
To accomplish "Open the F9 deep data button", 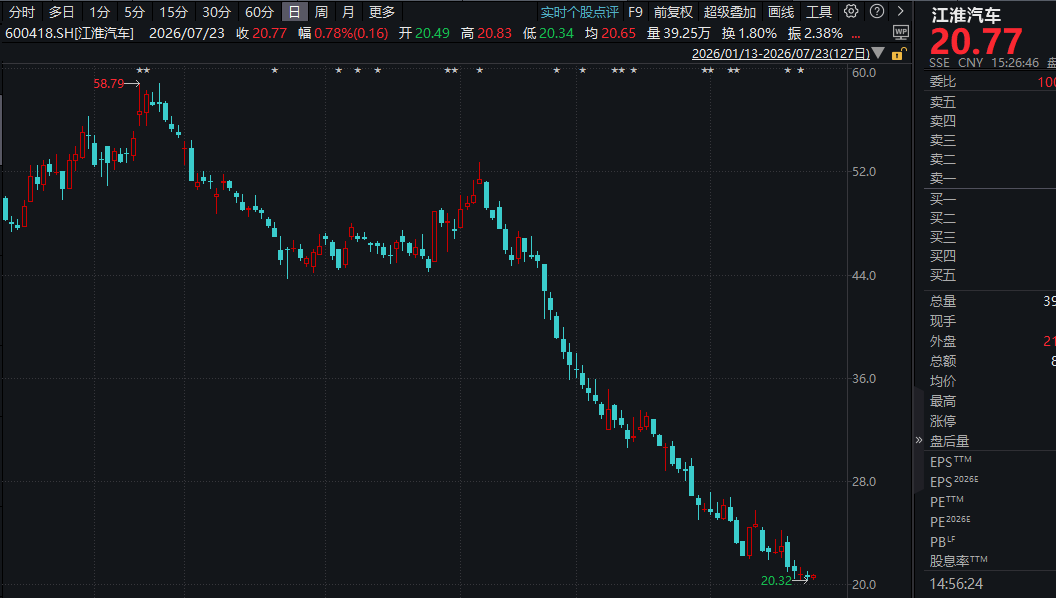I will tap(635, 12).
